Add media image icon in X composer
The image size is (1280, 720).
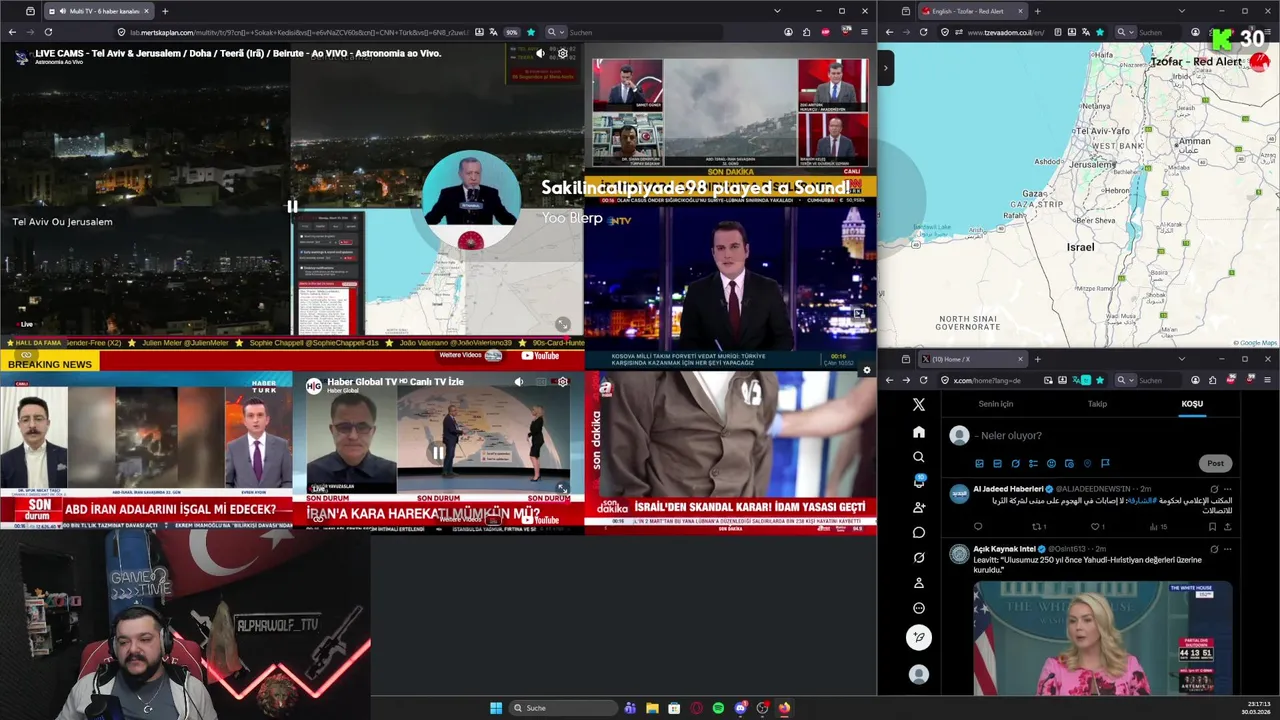tap(979, 463)
